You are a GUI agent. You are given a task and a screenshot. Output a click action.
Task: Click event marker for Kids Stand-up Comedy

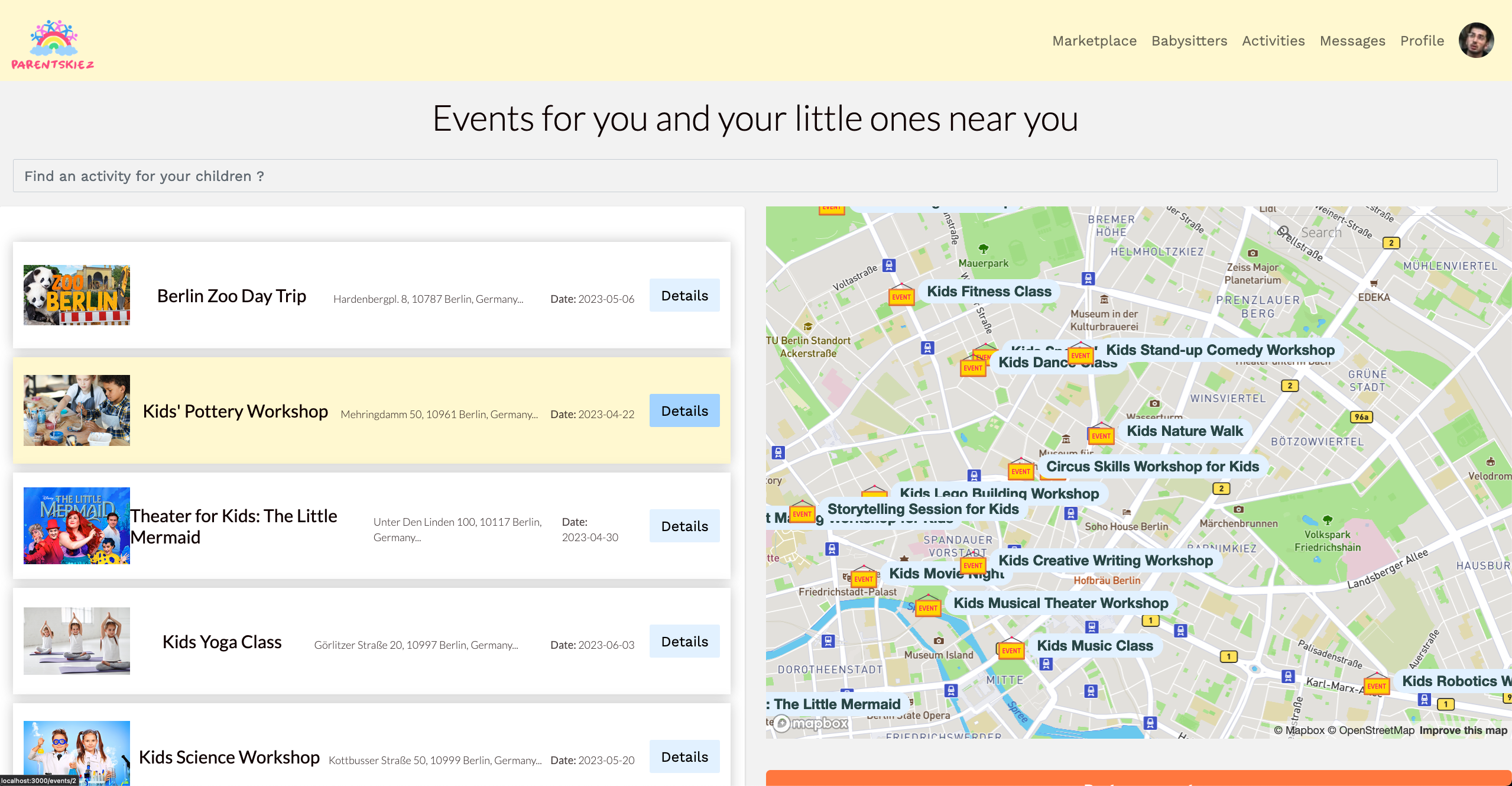pyautogui.click(x=1081, y=354)
